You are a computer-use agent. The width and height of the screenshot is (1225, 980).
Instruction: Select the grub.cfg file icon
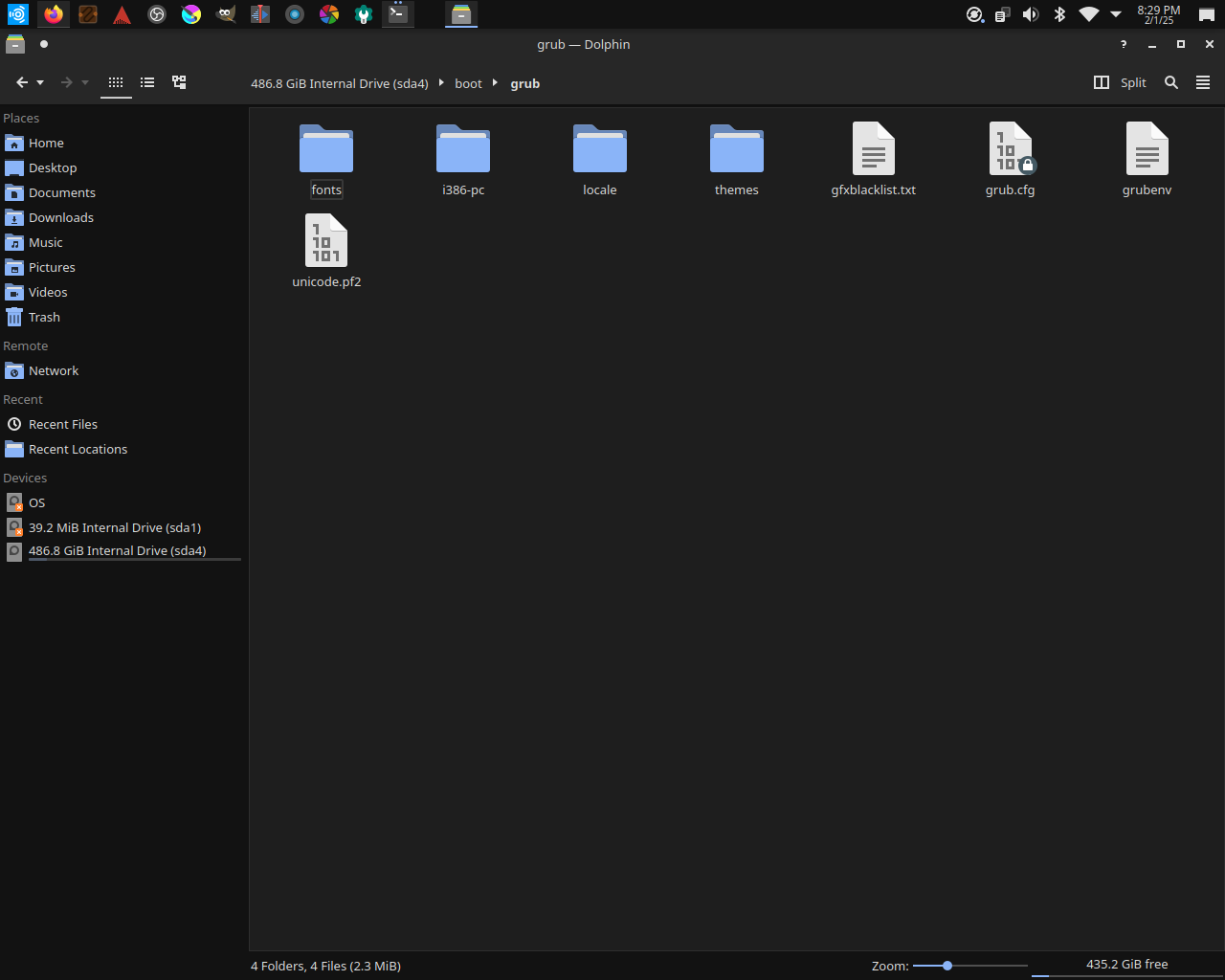tap(1010, 150)
